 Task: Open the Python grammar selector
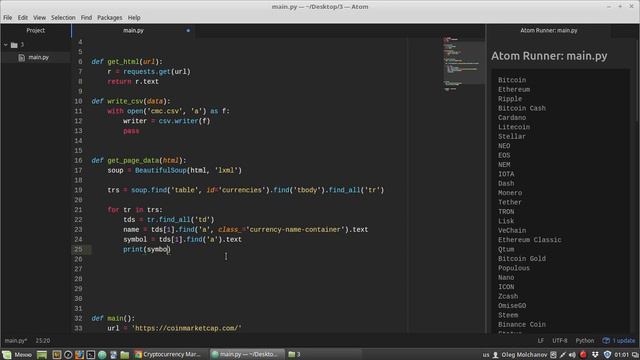[584, 340]
